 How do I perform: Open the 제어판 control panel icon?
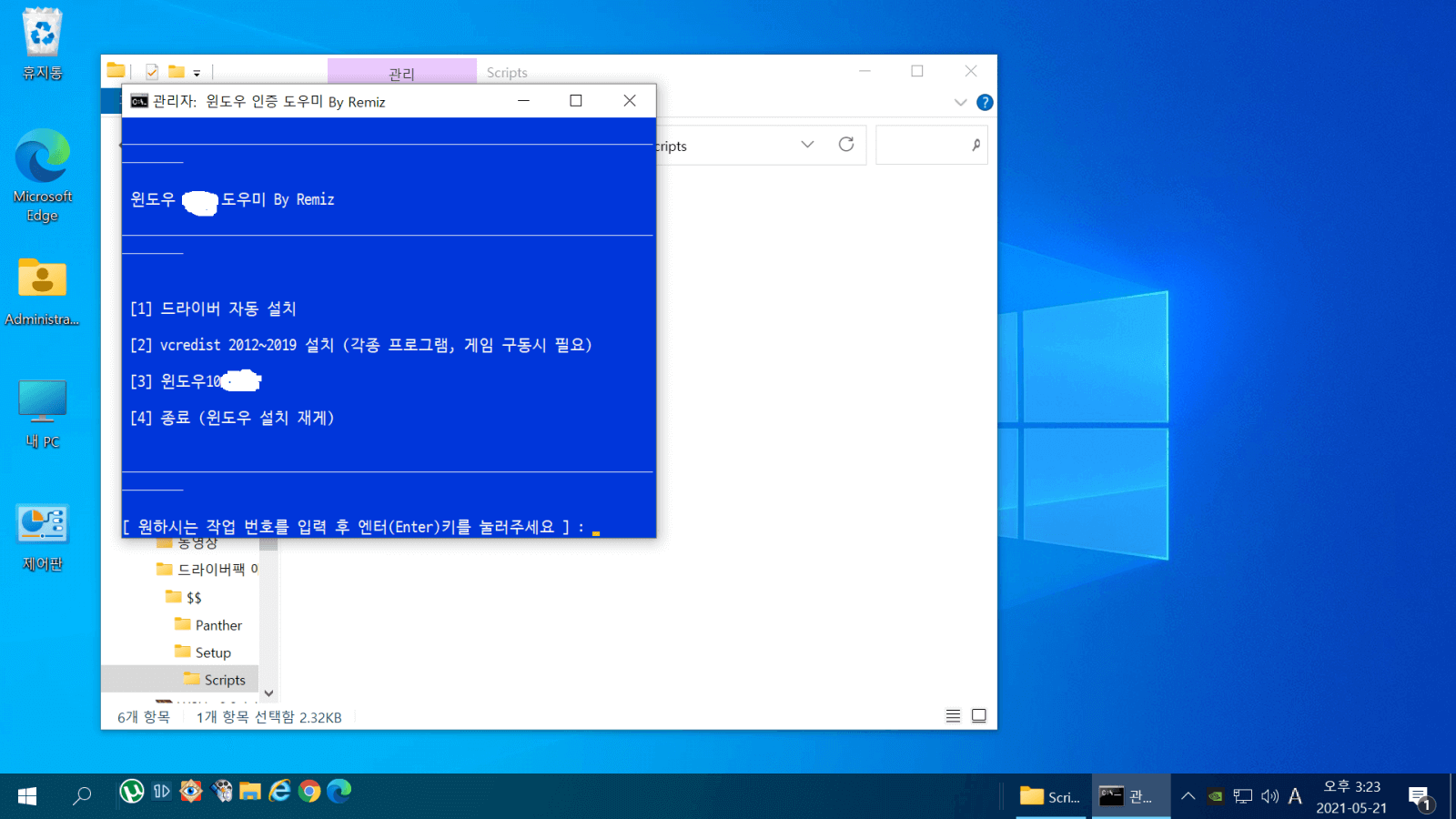[x=42, y=537]
